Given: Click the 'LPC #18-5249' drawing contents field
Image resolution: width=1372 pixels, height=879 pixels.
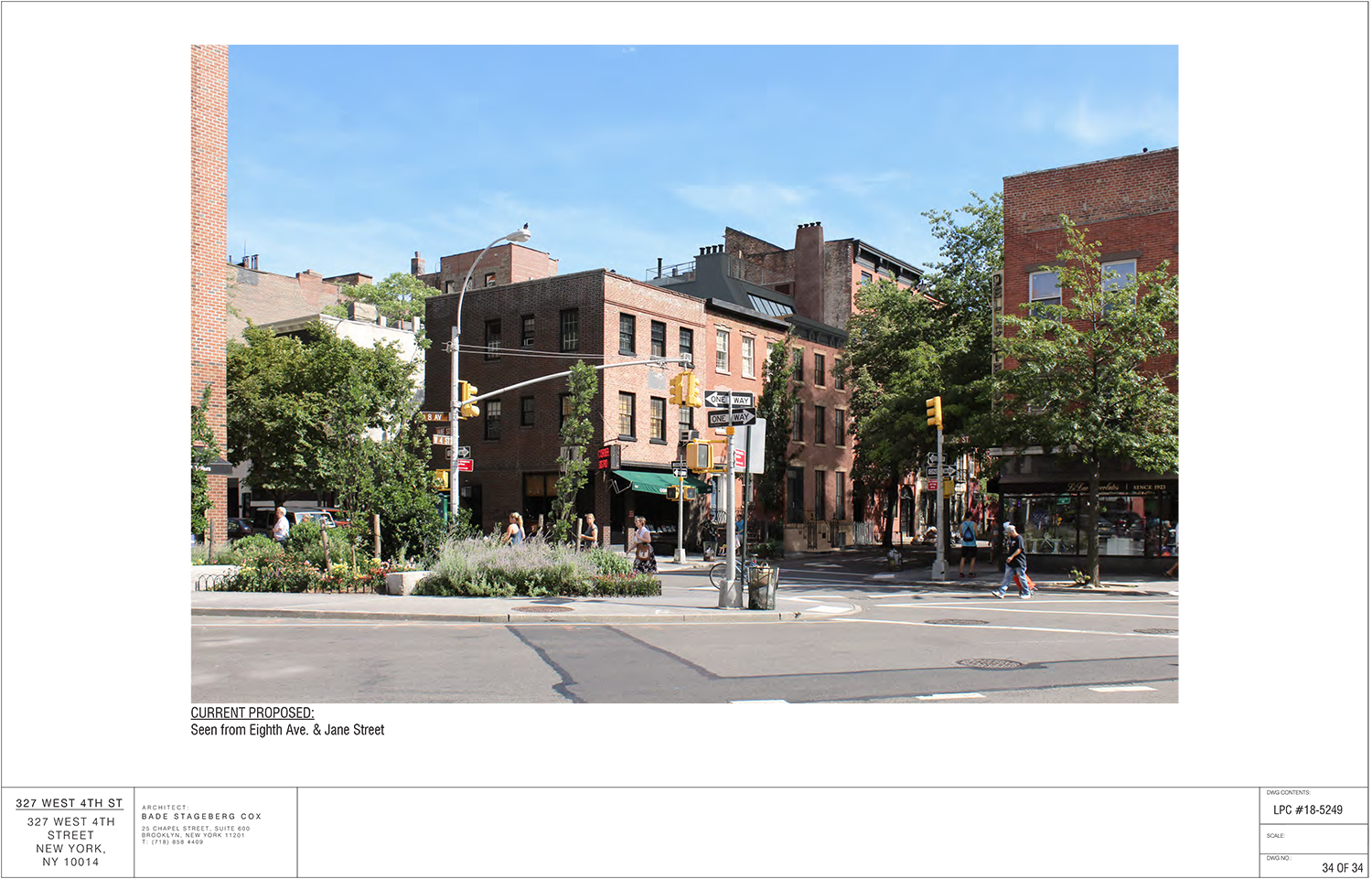Looking at the screenshot, I should pyautogui.click(x=1307, y=810).
